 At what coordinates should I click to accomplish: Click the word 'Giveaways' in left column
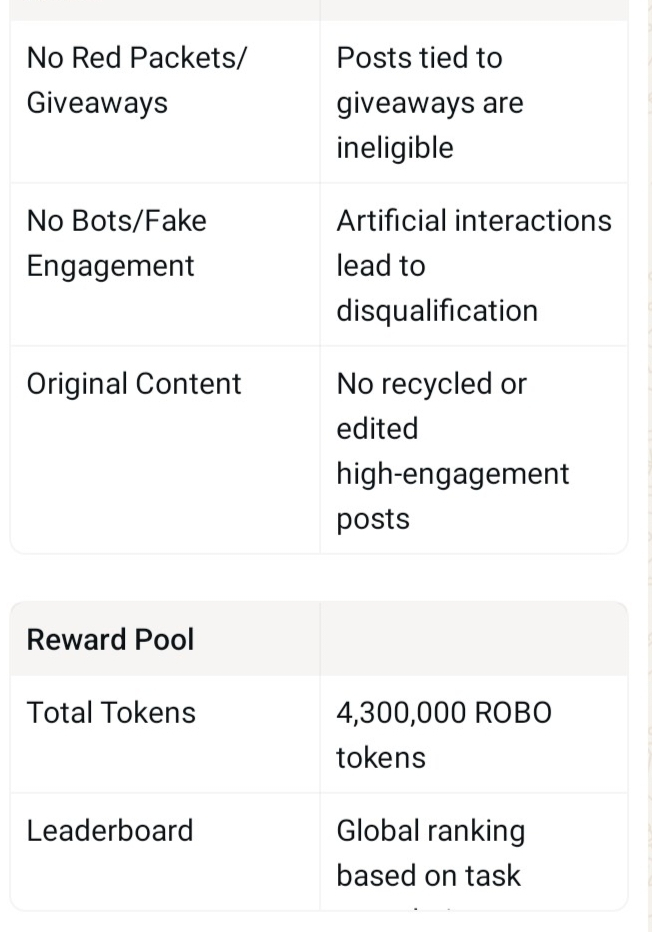point(97,103)
